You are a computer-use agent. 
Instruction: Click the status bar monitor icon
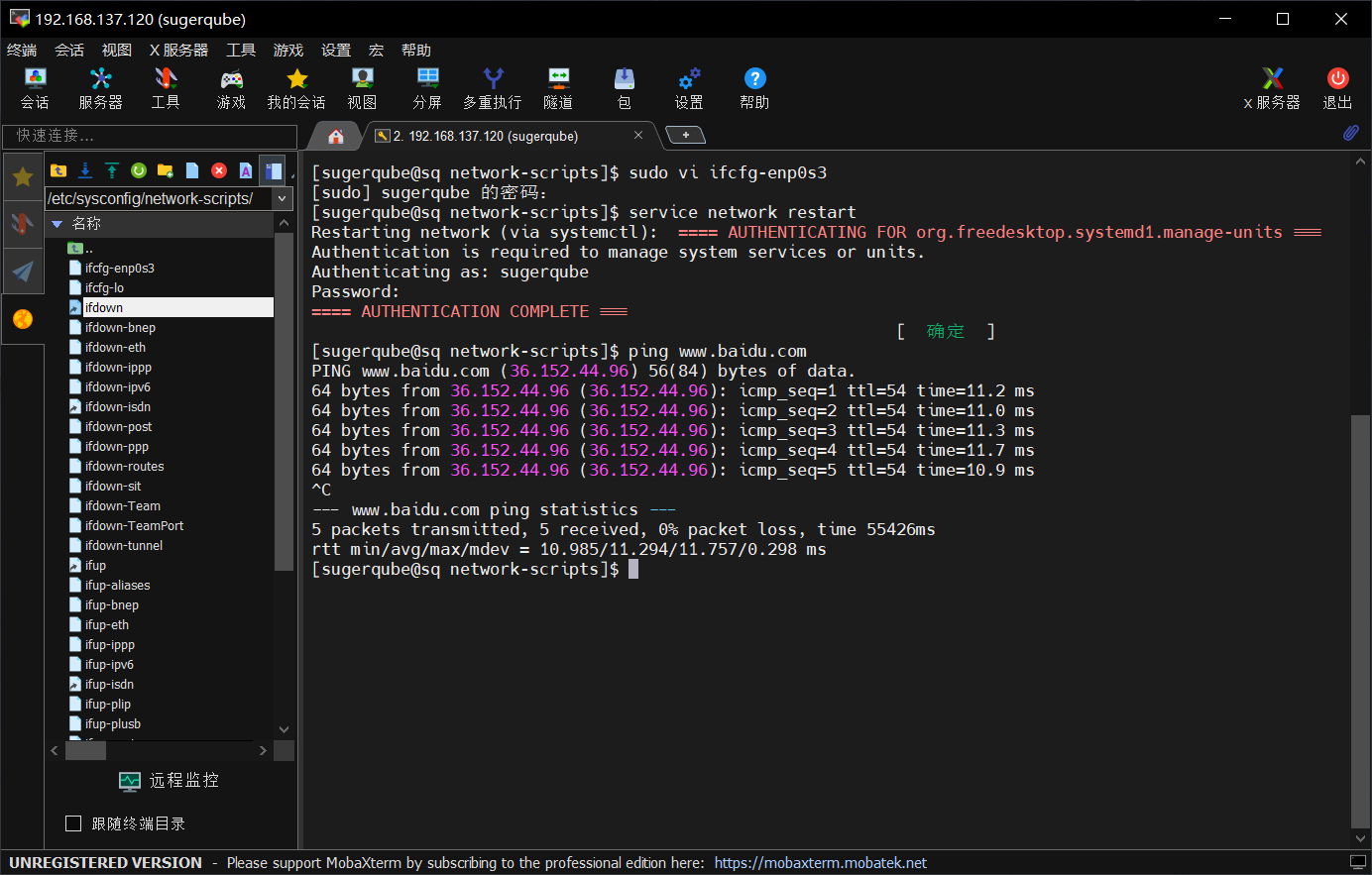pyautogui.click(x=1357, y=862)
